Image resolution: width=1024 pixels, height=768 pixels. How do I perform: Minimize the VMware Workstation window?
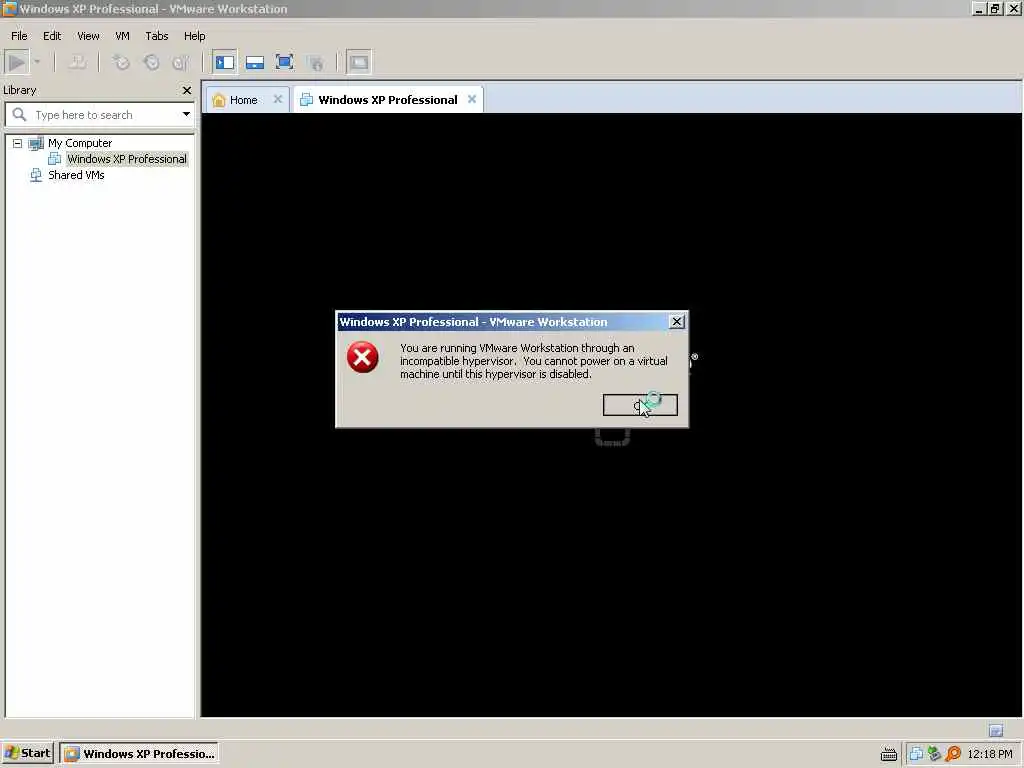979,9
